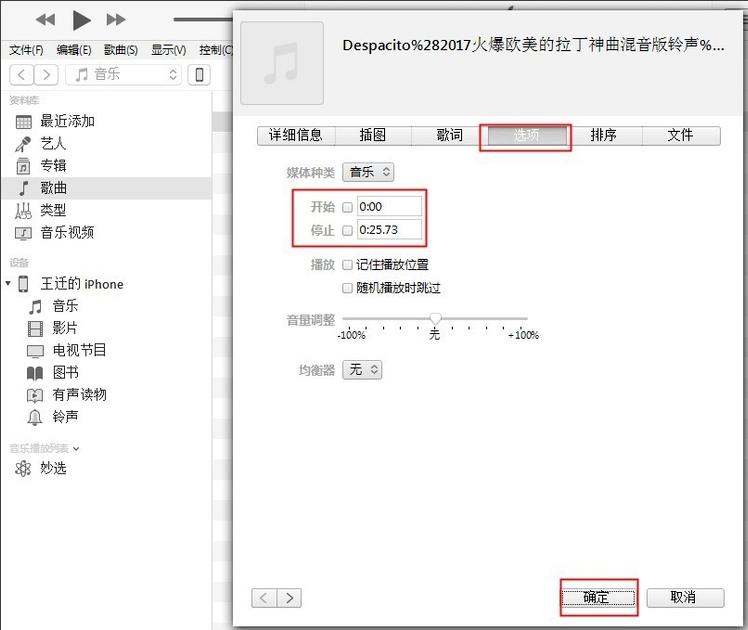748x630 pixels.
Task: Open 铃声 under the iPhone device
Action: coord(65,417)
